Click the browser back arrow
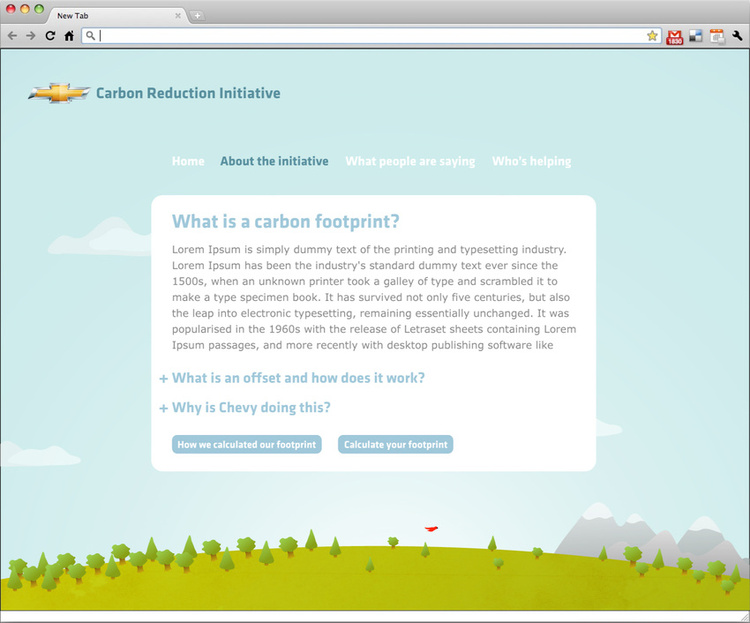750x623 pixels. point(12,36)
